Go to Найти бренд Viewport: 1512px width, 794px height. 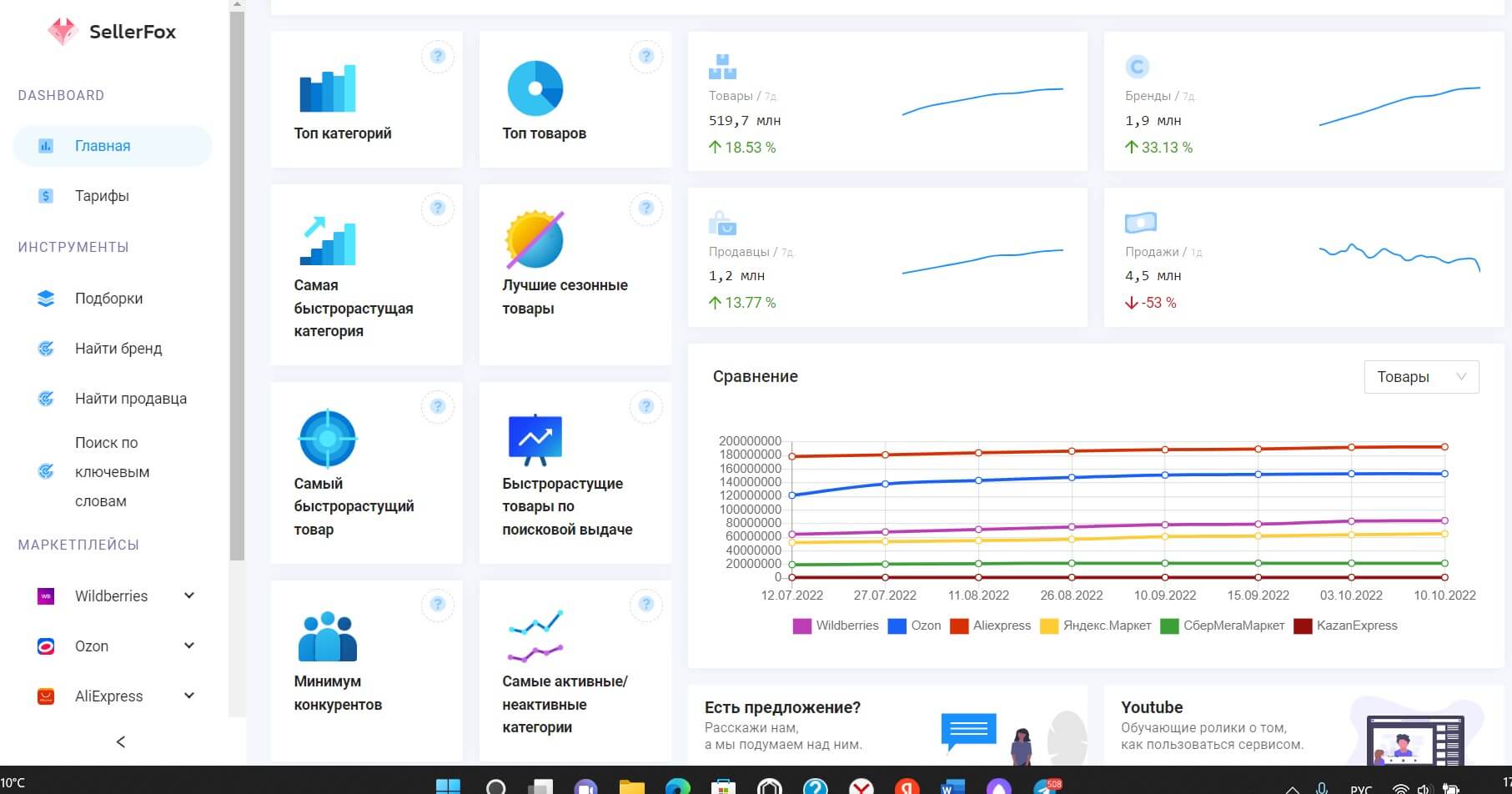pos(118,349)
